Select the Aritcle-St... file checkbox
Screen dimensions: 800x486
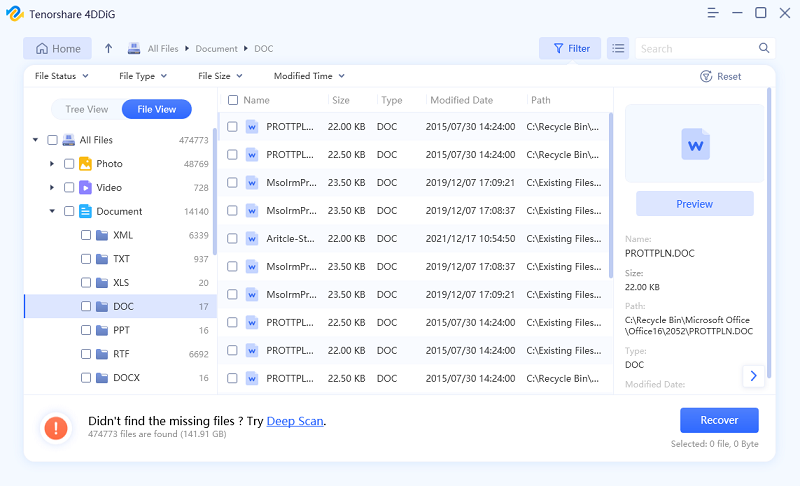[232, 239]
